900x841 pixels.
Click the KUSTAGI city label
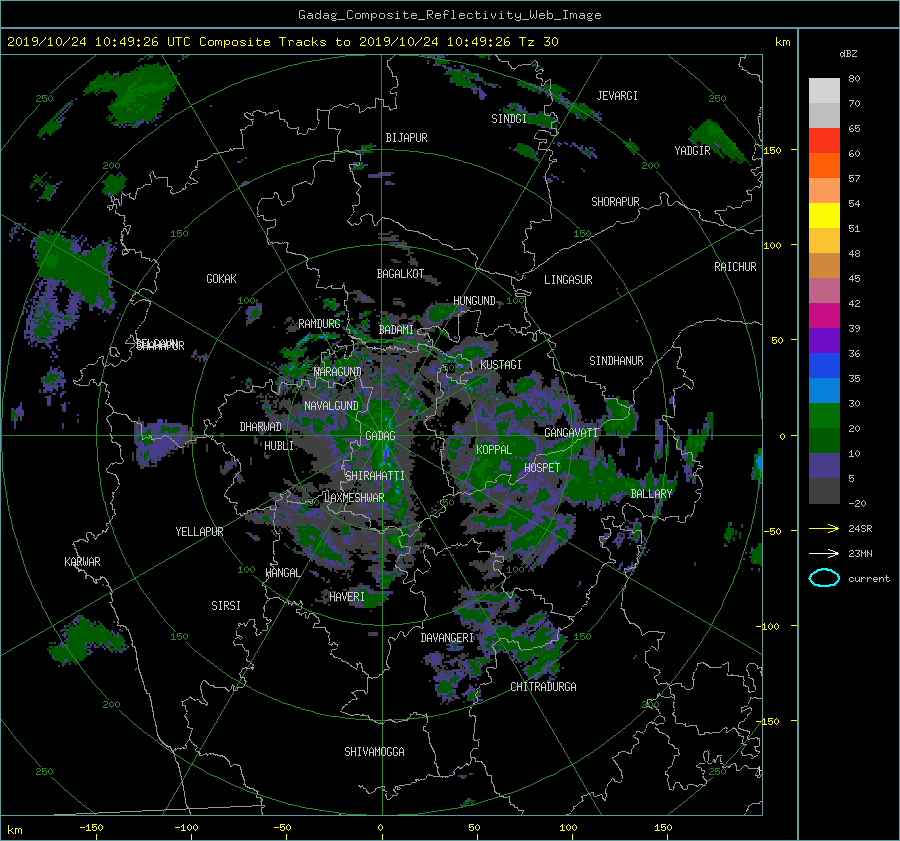click(501, 365)
